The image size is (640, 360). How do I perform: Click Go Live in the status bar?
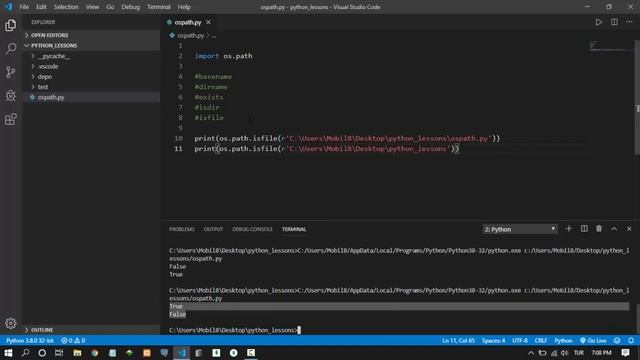tap(593, 340)
